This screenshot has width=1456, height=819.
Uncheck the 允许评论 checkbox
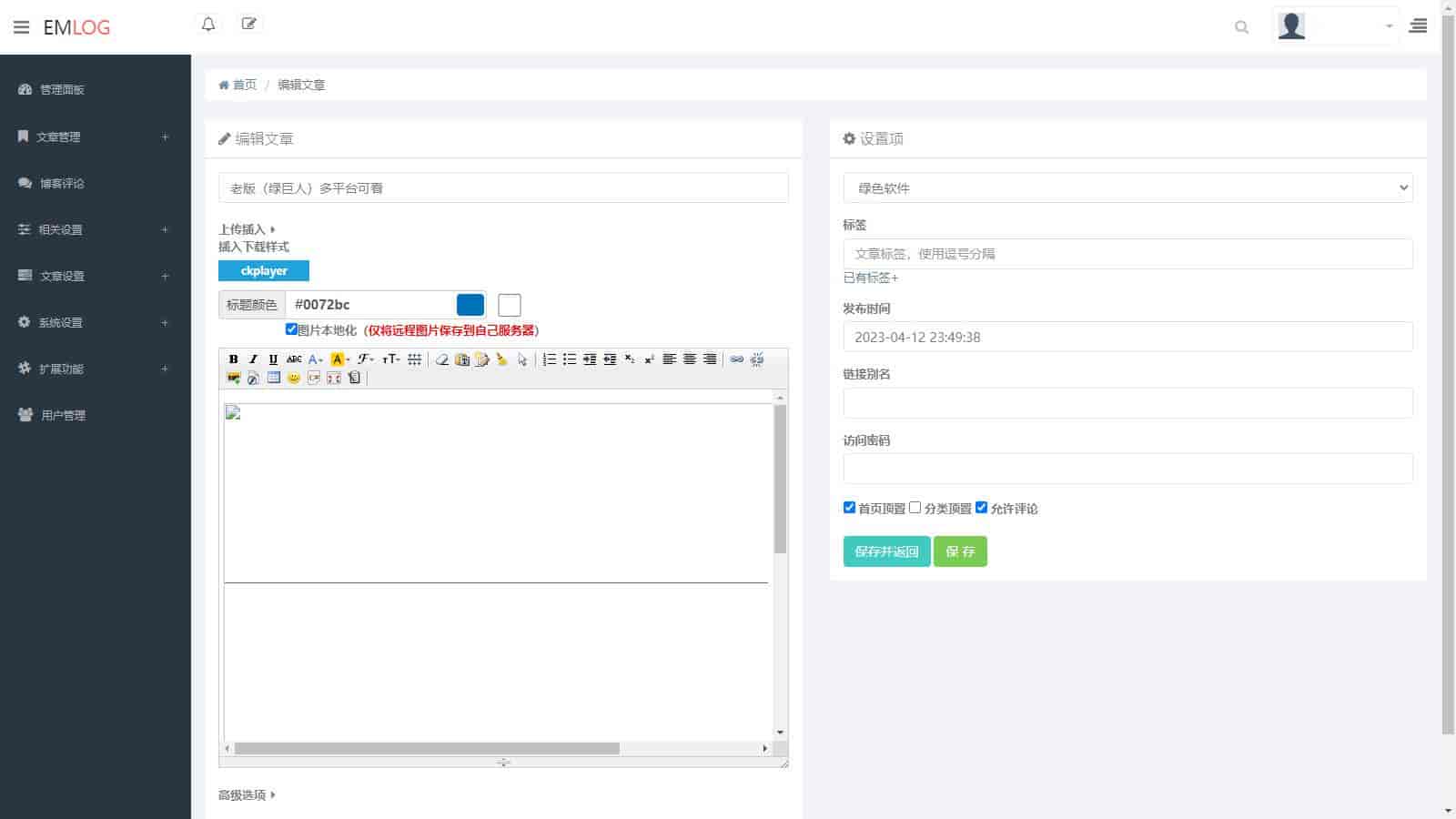981,508
